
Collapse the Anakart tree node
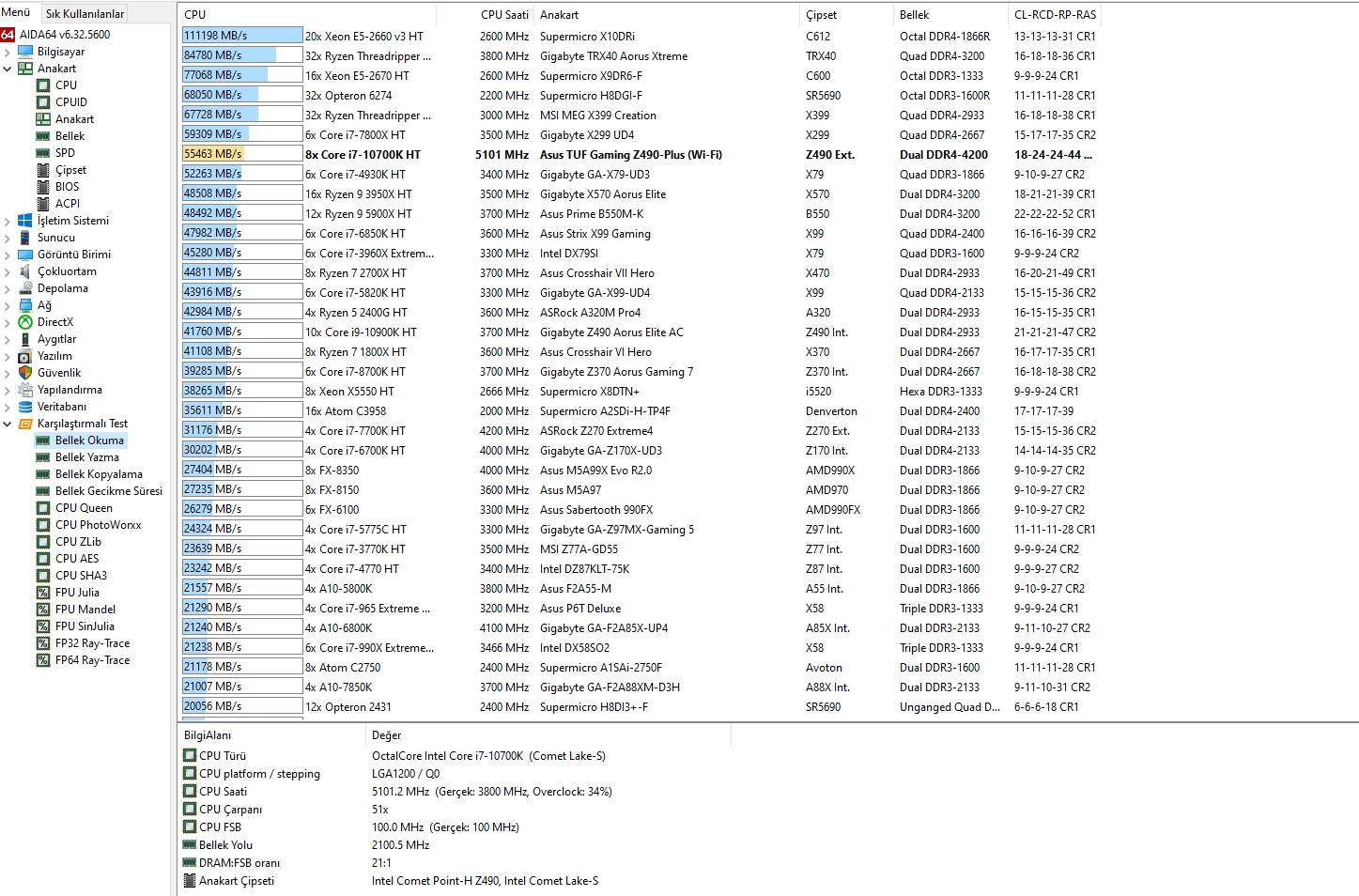pyautogui.click(x=8, y=69)
